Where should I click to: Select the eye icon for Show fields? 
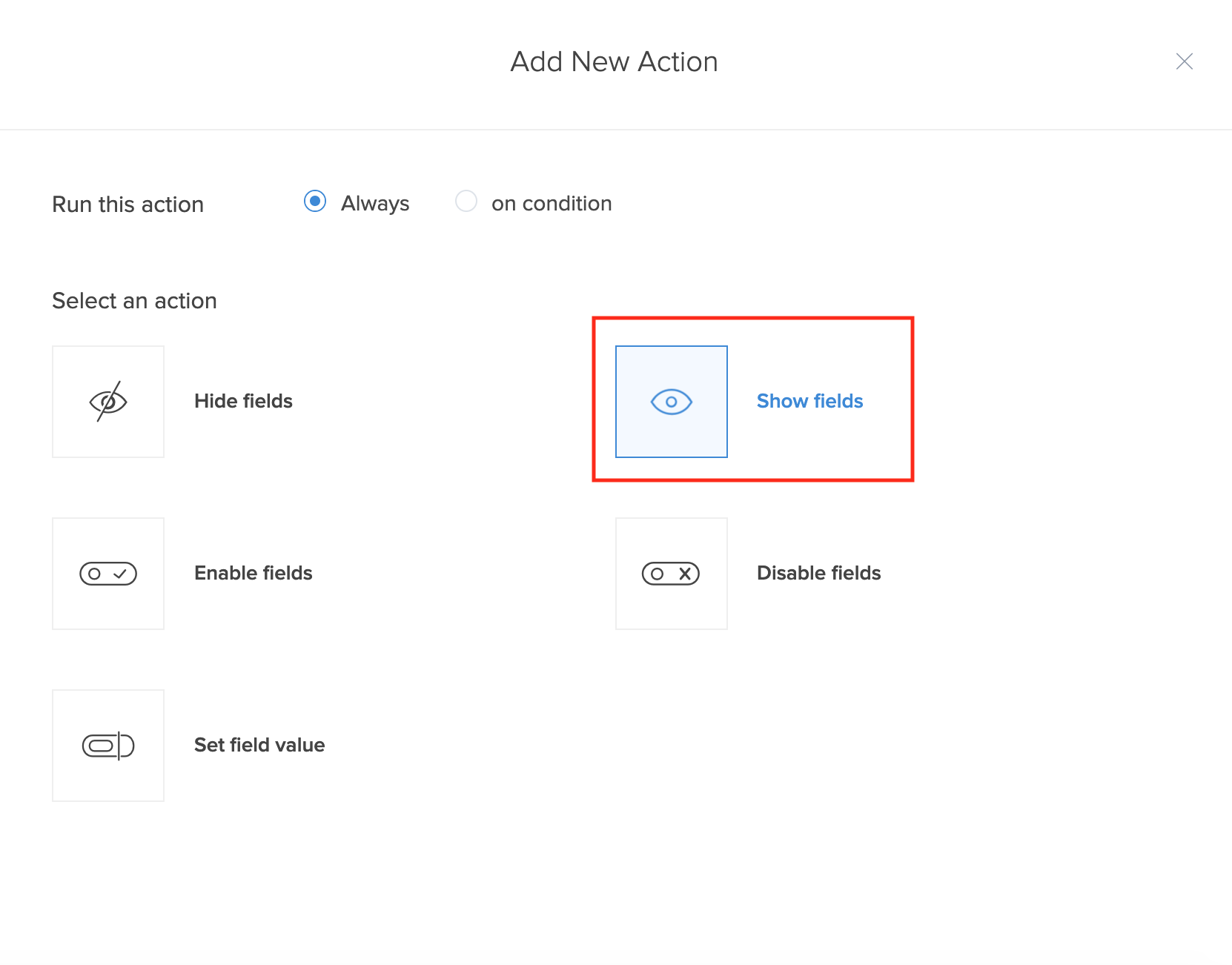tap(671, 402)
